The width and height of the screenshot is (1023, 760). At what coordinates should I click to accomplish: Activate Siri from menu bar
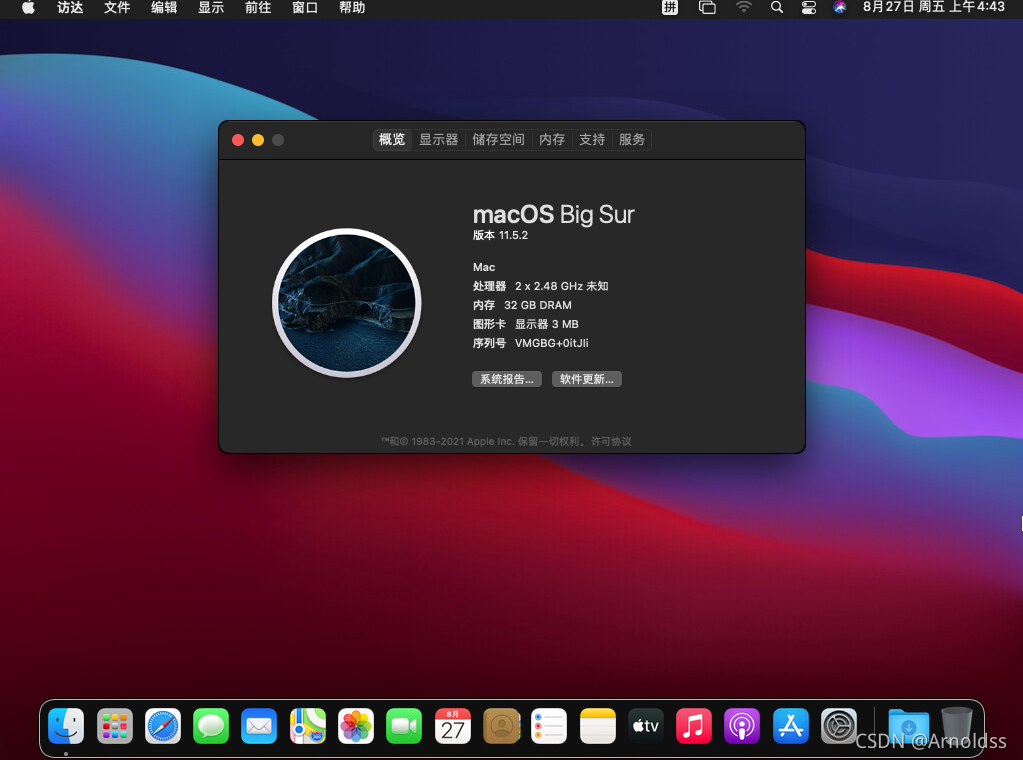(840, 8)
